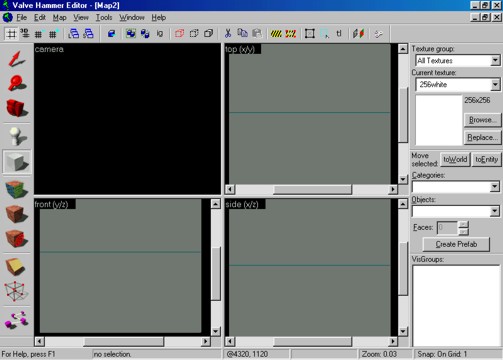This screenshot has width=503, height=360.
Task: Click the larger grid size button
Action: click(53, 34)
